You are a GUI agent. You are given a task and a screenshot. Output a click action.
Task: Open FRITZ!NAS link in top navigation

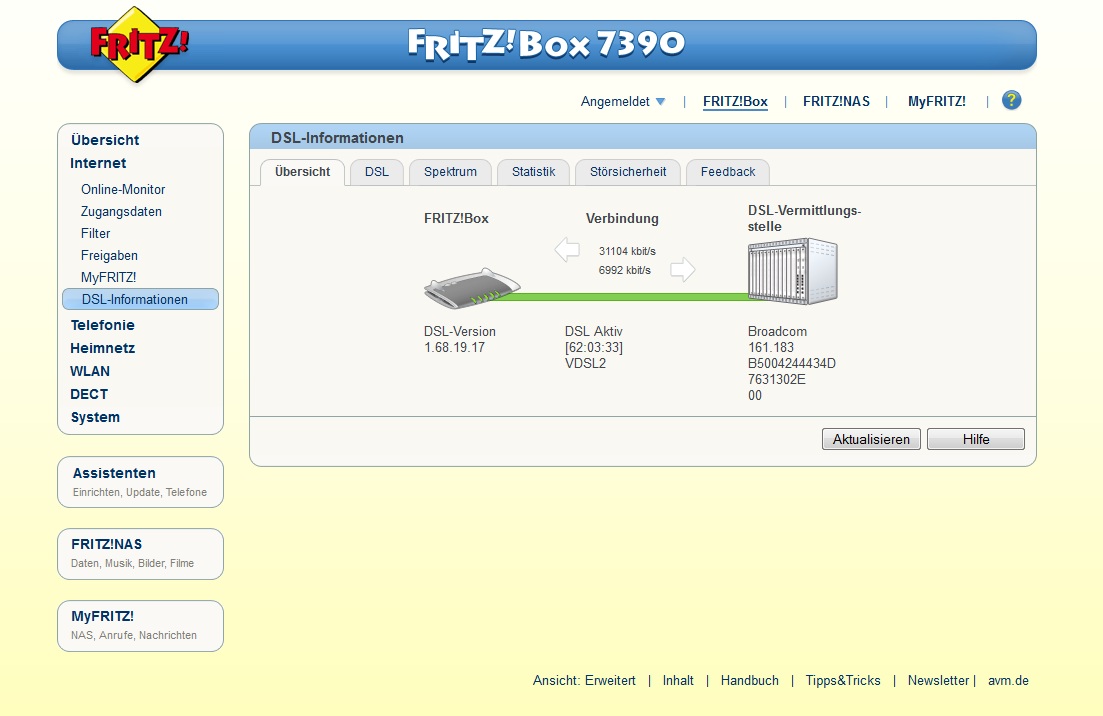tap(836, 101)
